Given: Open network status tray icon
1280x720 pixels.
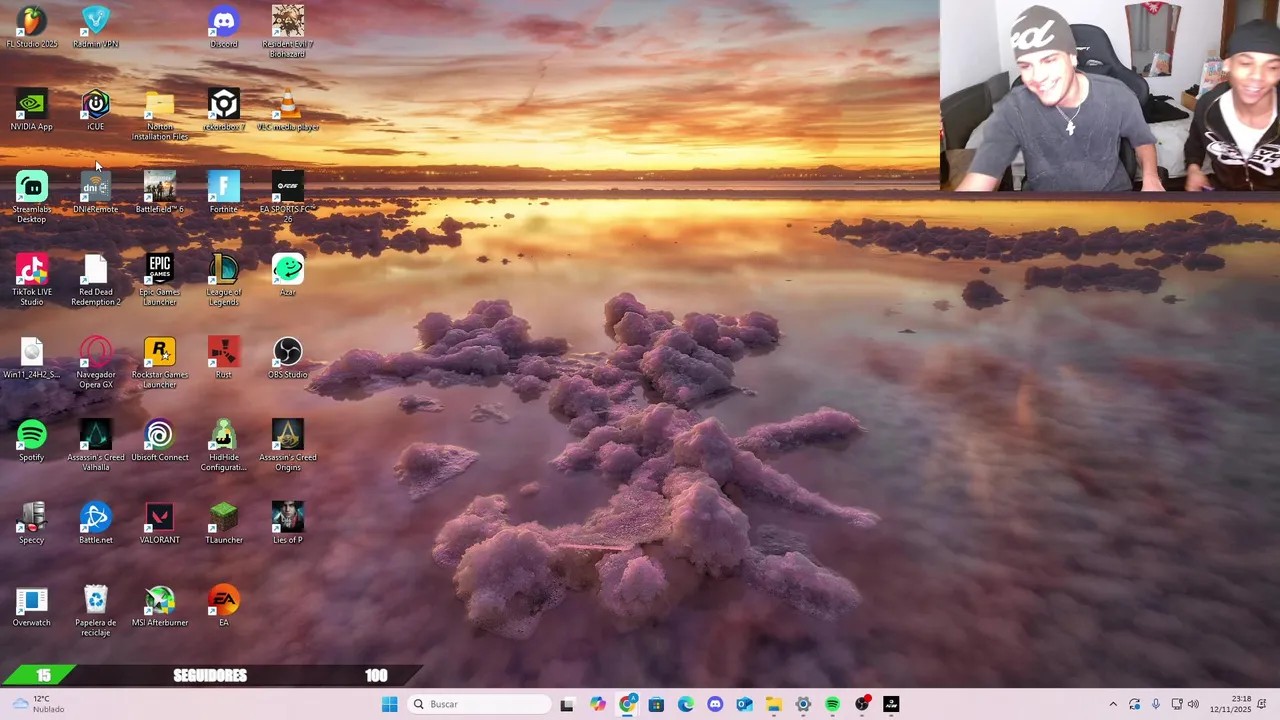Looking at the screenshot, I should 1177,704.
